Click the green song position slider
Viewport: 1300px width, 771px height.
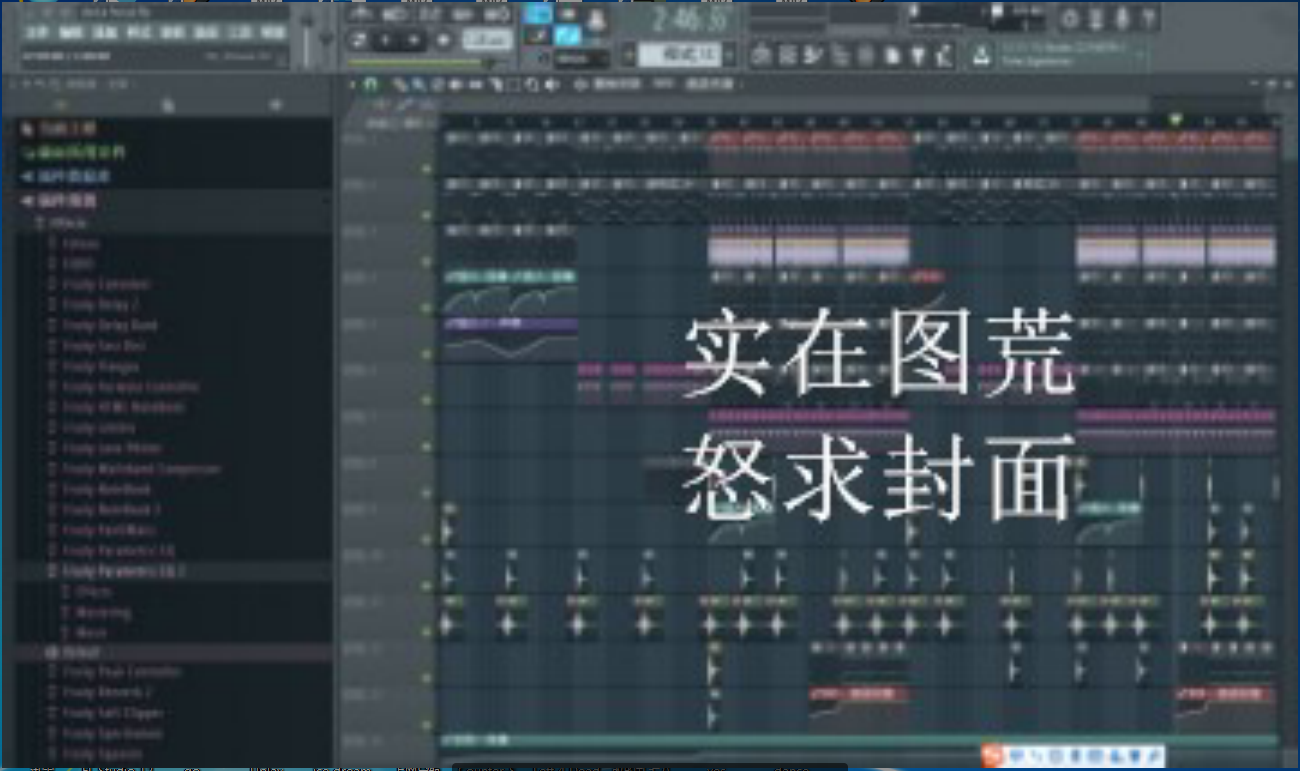pyautogui.click(x=425, y=64)
